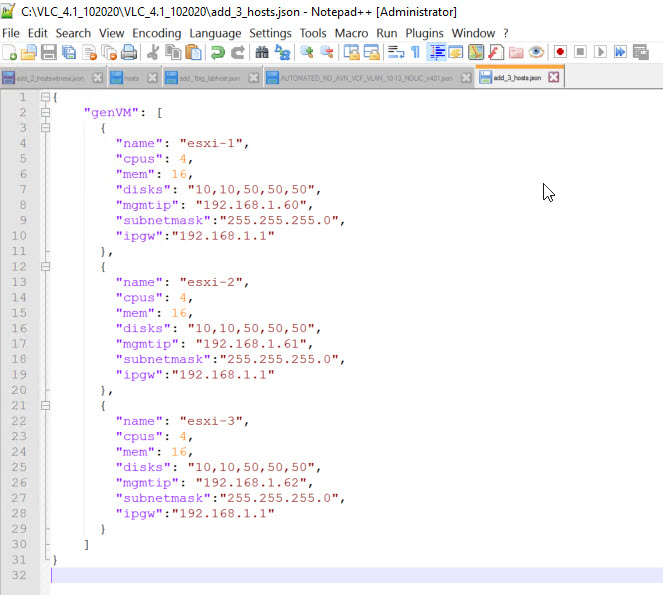Collapse the esxi-3 object fold marker
The image size is (663, 595).
tap(45, 406)
